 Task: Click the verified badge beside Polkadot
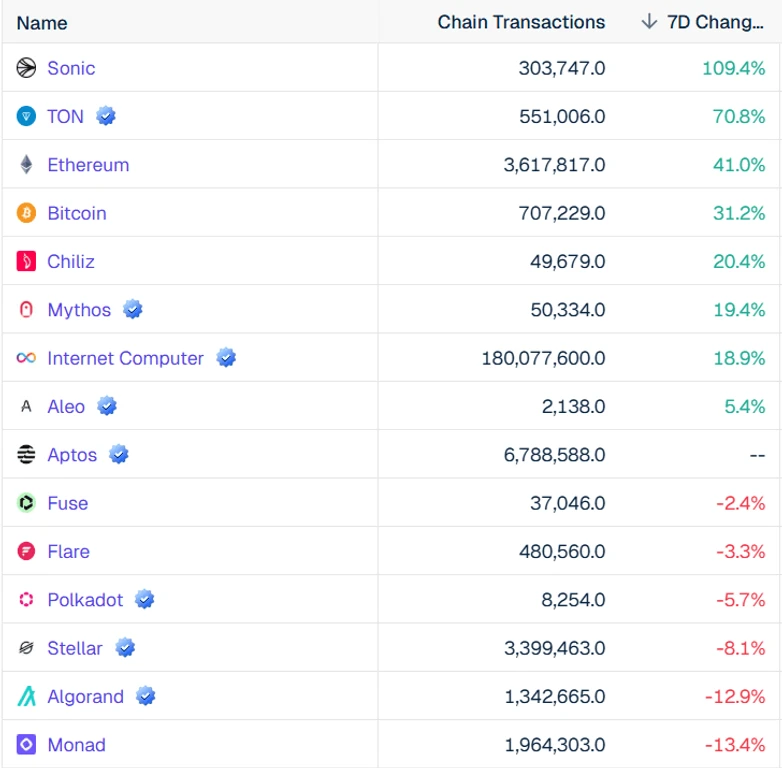[145, 599]
